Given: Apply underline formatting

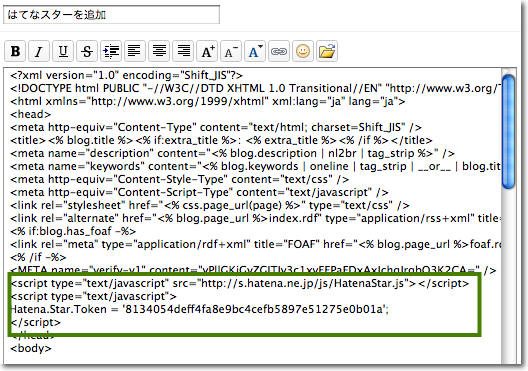Looking at the screenshot, I should 63,51.
